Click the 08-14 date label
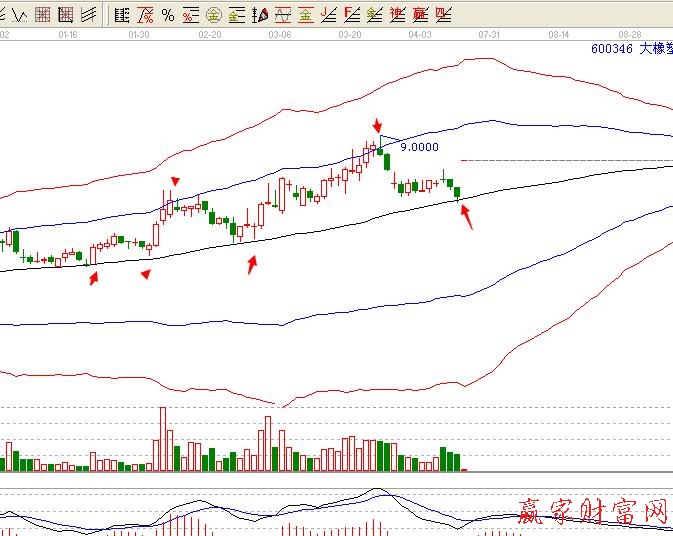This screenshot has height=536, width=673. [x=559, y=35]
